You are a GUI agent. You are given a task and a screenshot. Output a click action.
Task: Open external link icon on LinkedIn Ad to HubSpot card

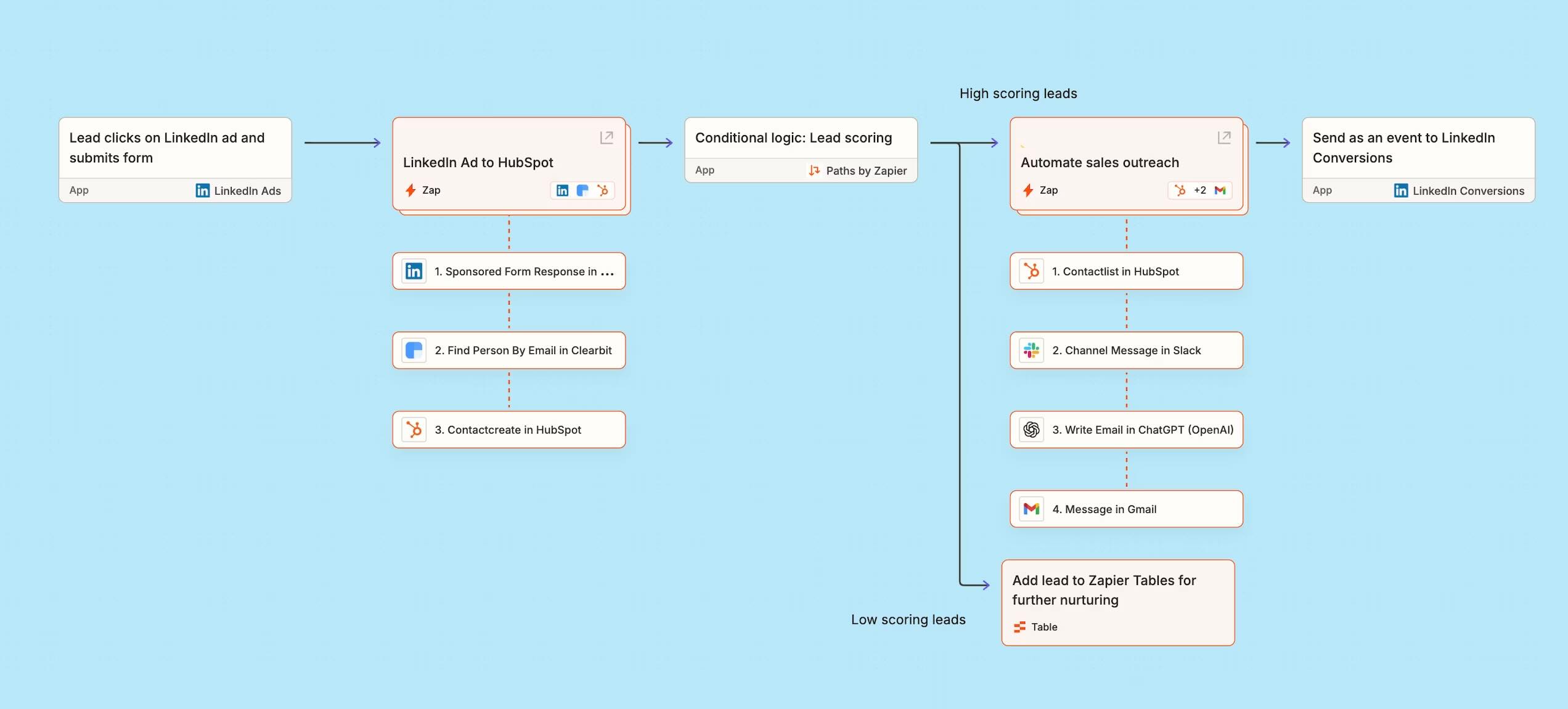[x=606, y=137]
